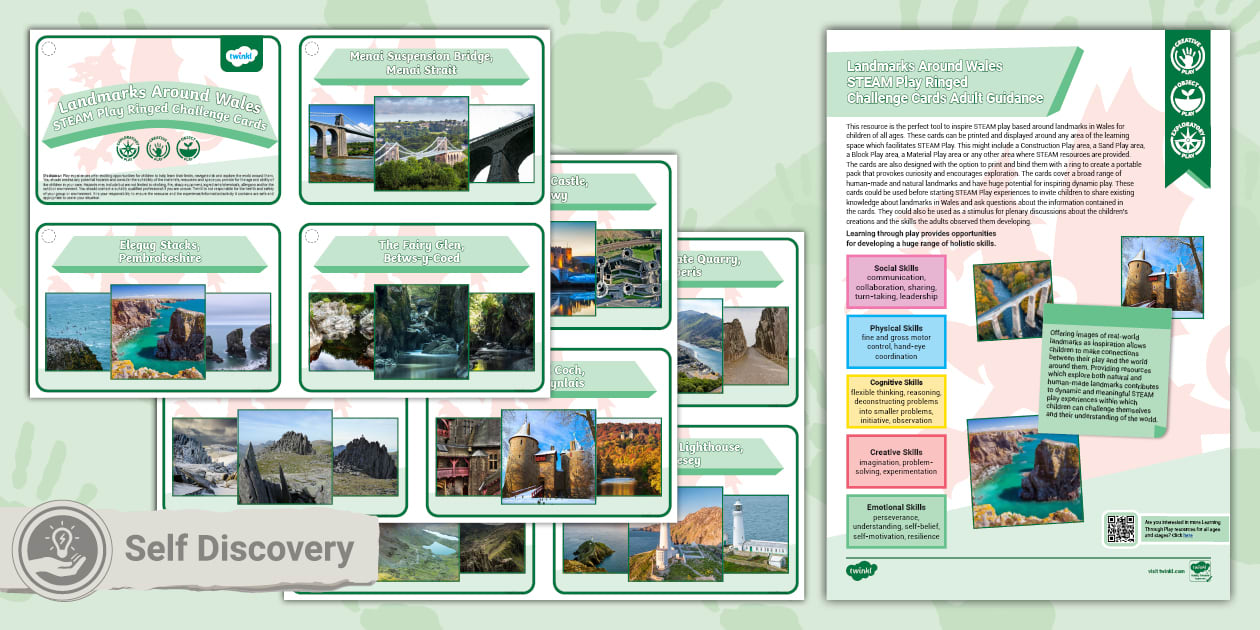The image size is (1260, 630).
Task: Select the yellow Cognitive Skills box
Action: click(x=895, y=401)
